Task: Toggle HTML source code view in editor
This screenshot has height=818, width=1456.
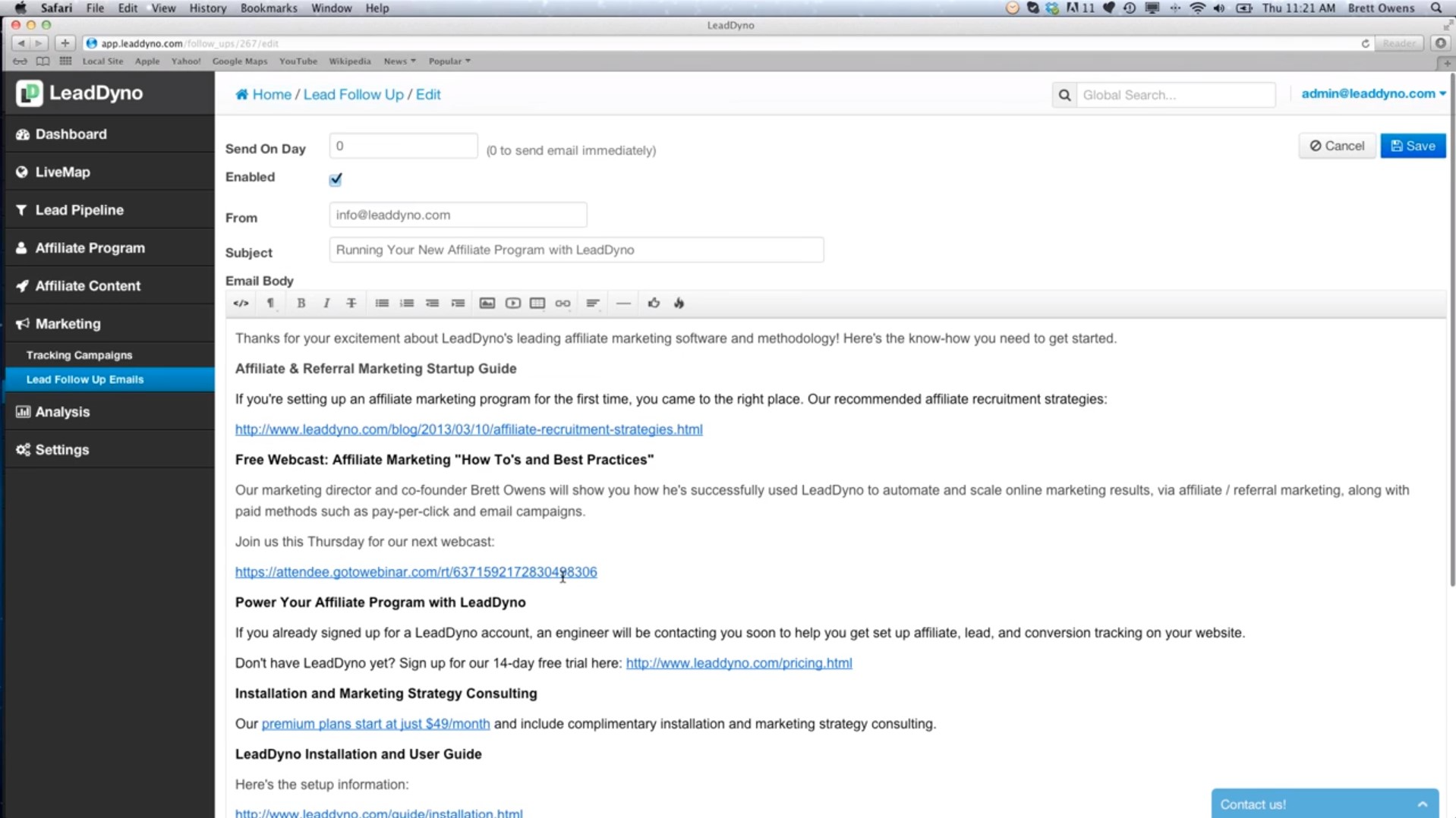Action: click(241, 304)
